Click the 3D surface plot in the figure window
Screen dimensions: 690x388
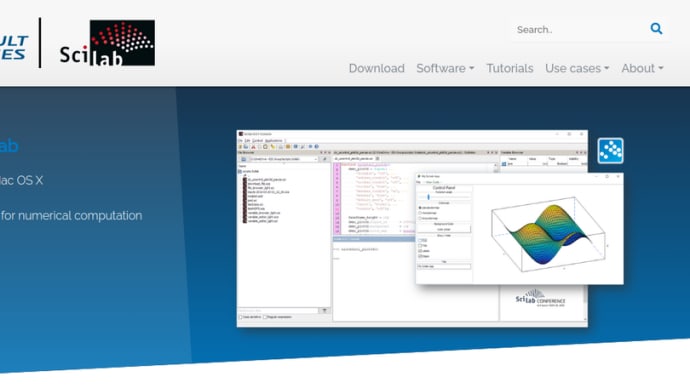(548, 233)
